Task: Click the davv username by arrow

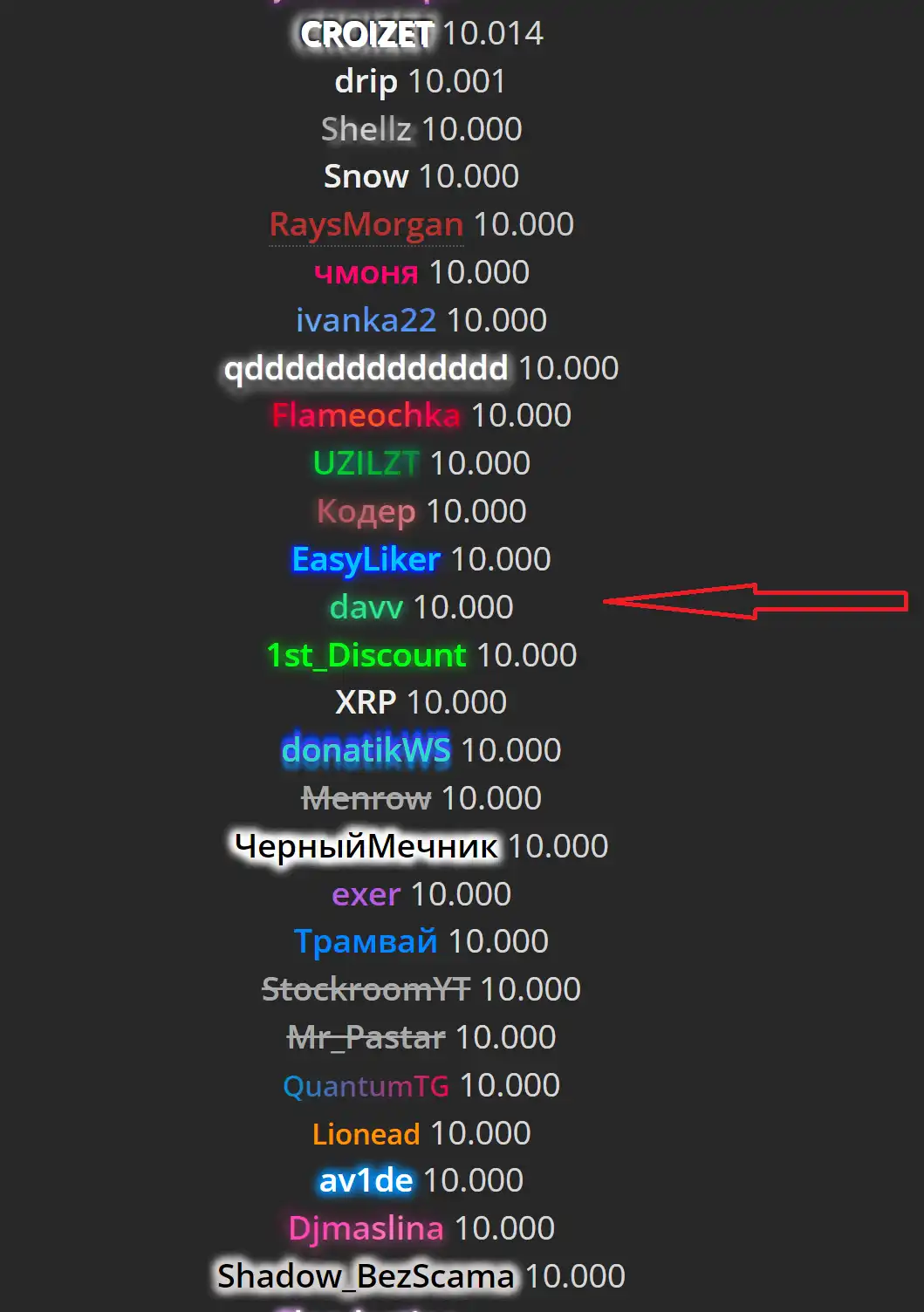Action: point(366,608)
